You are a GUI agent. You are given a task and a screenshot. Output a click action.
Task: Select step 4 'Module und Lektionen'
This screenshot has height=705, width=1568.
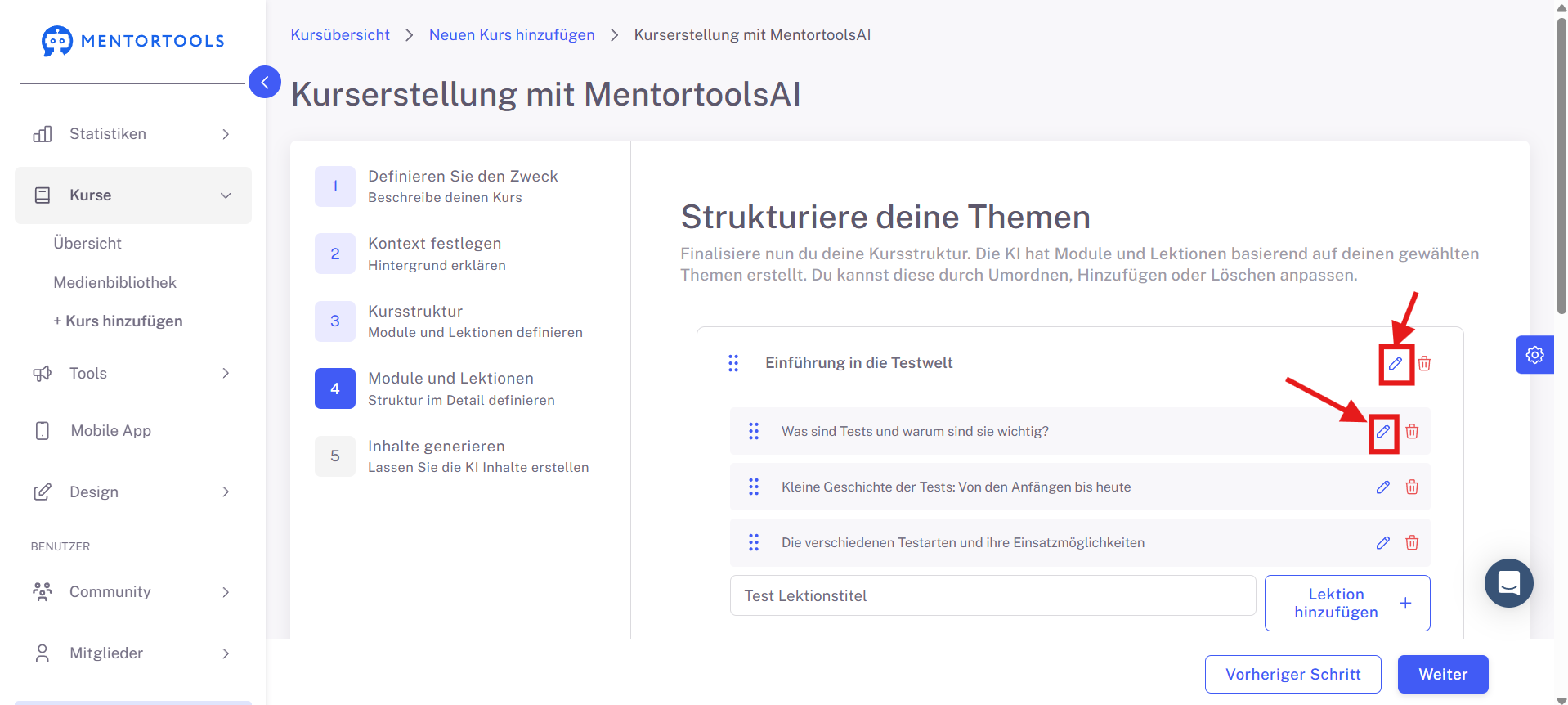coord(436,388)
